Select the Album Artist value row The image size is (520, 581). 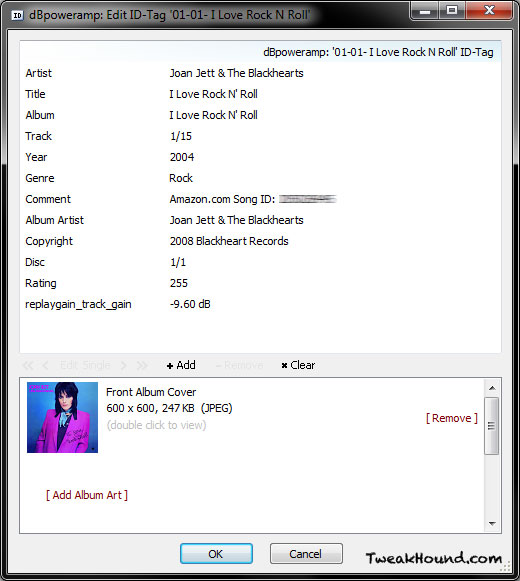[x=236, y=220]
